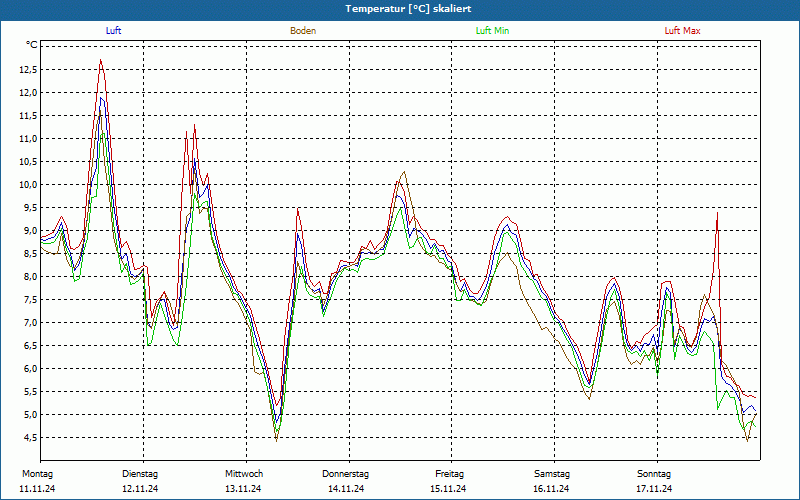Click the 10,0 y-axis value
This screenshot has width=800, height=500.
28,185
